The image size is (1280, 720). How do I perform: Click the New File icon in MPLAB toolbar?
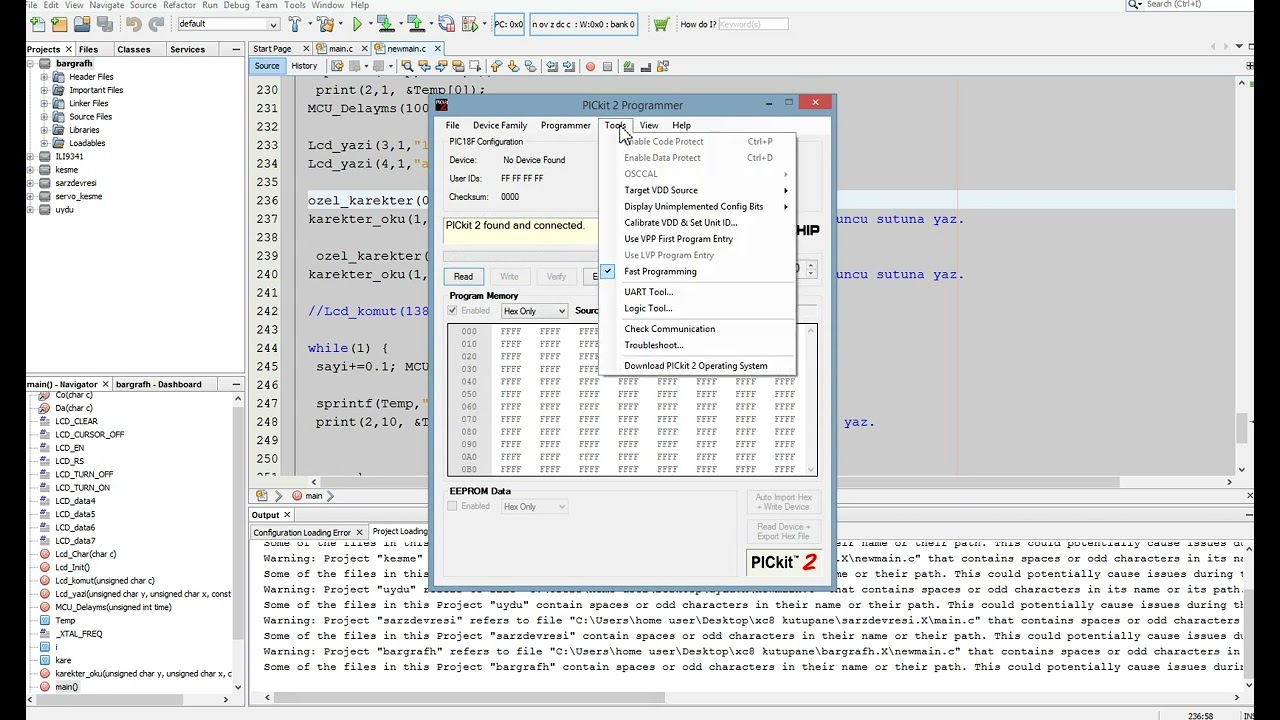[x=37, y=24]
